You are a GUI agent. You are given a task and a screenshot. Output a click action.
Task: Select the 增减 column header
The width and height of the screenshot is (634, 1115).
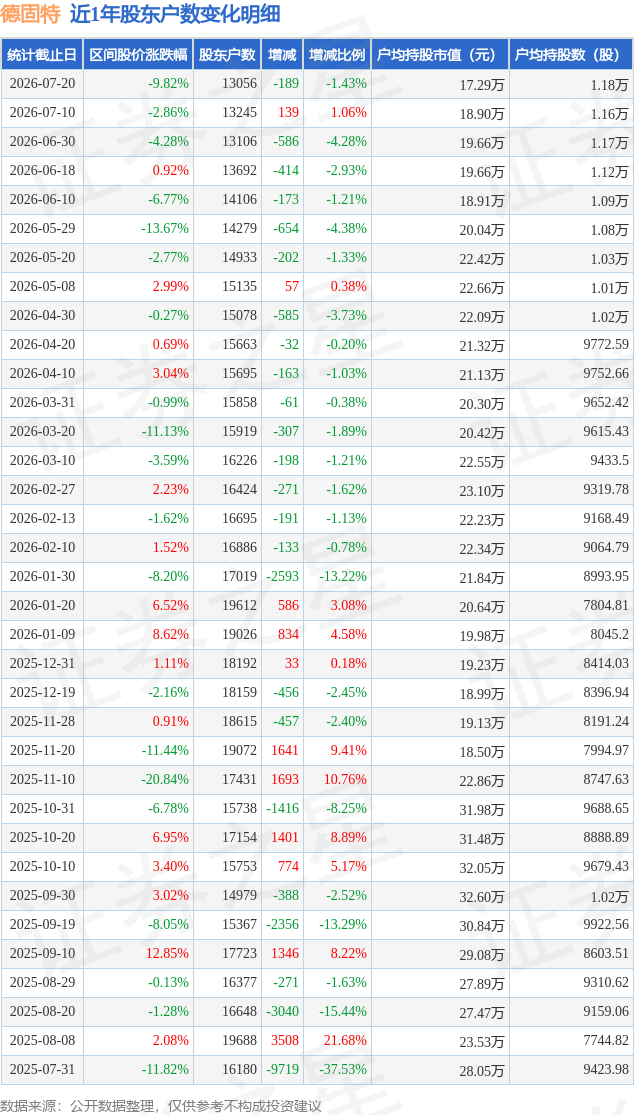(282, 55)
